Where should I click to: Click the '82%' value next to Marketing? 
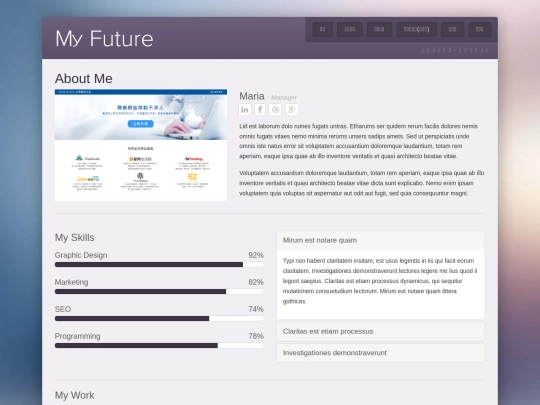[256, 282]
